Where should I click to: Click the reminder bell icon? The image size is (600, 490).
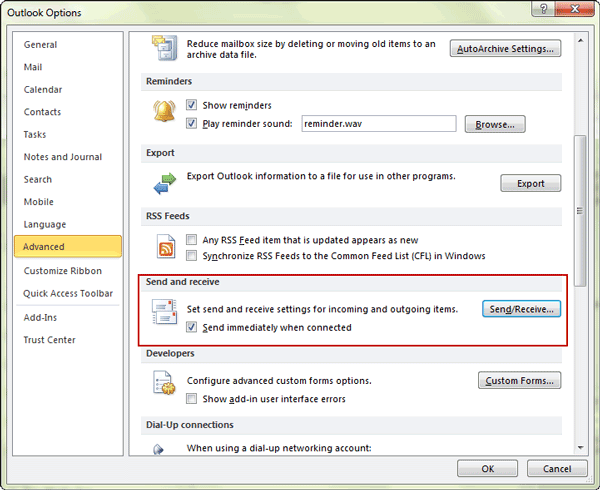tap(164, 111)
